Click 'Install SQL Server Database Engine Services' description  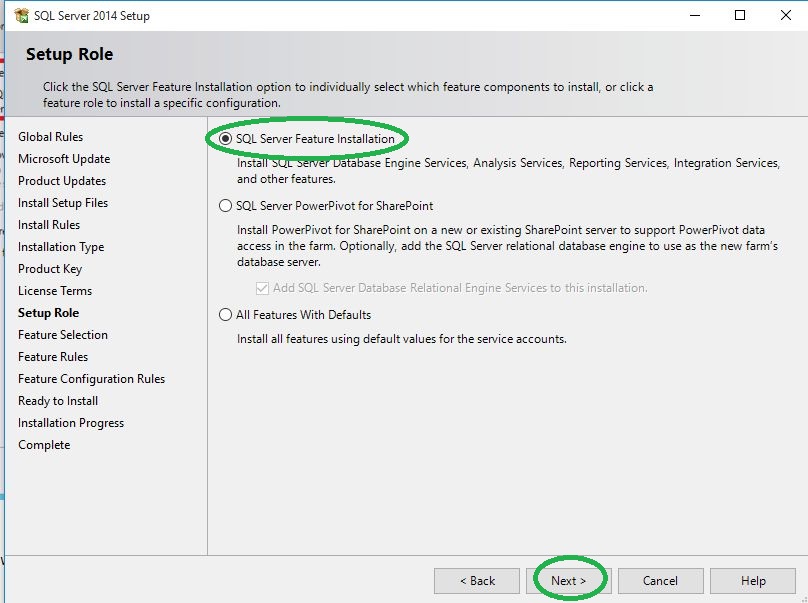tap(509, 171)
